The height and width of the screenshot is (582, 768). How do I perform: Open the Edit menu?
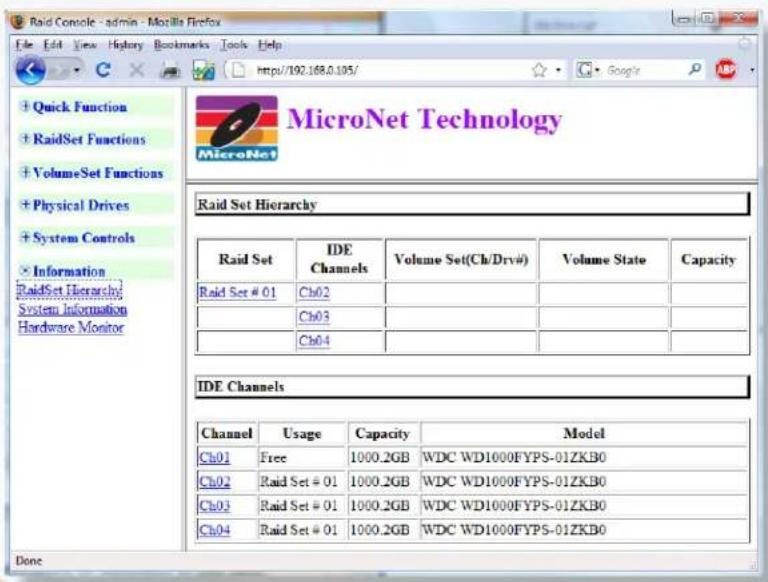click(x=53, y=45)
